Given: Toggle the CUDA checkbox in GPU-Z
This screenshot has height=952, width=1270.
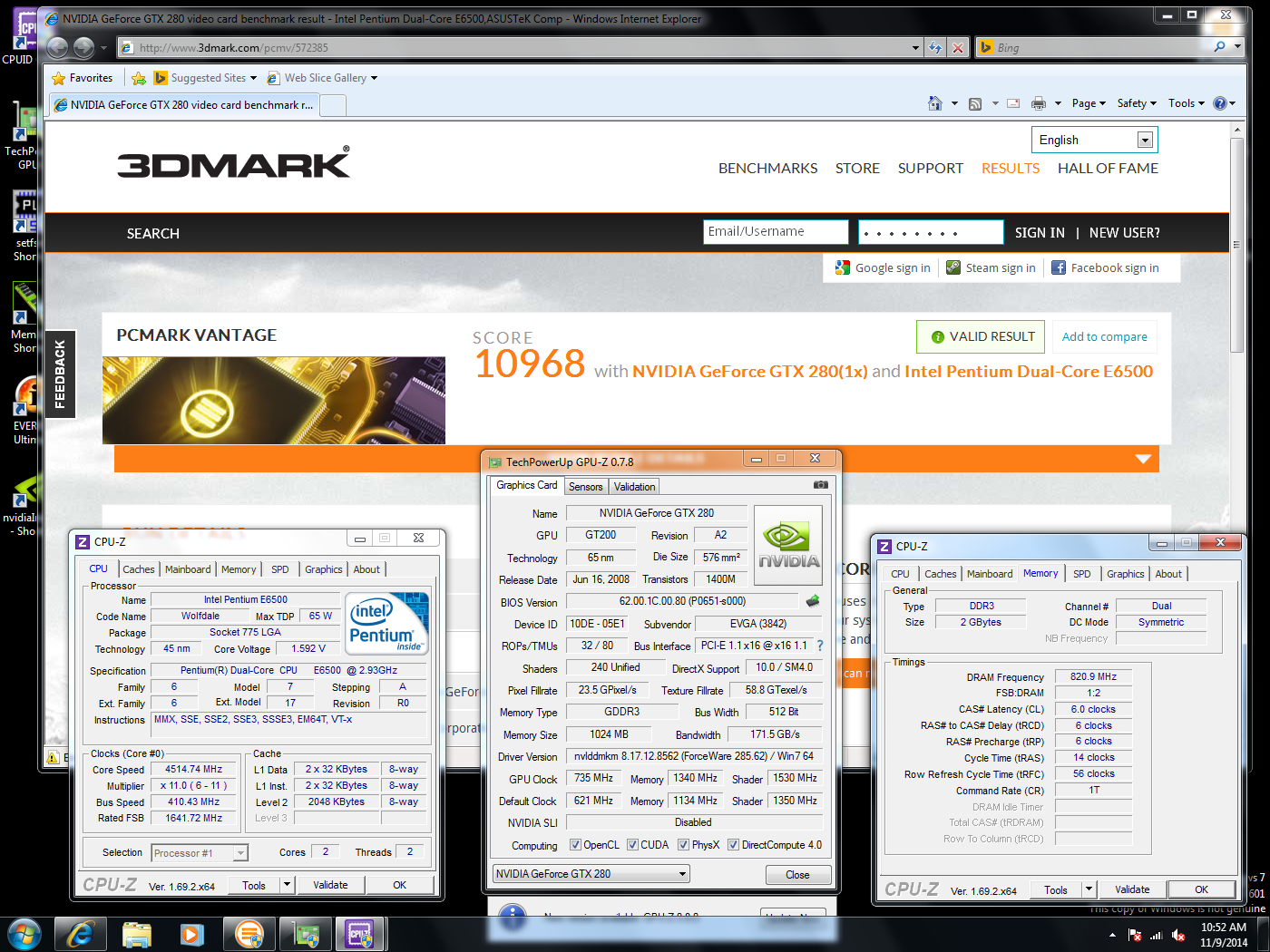Looking at the screenshot, I should click(x=632, y=845).
